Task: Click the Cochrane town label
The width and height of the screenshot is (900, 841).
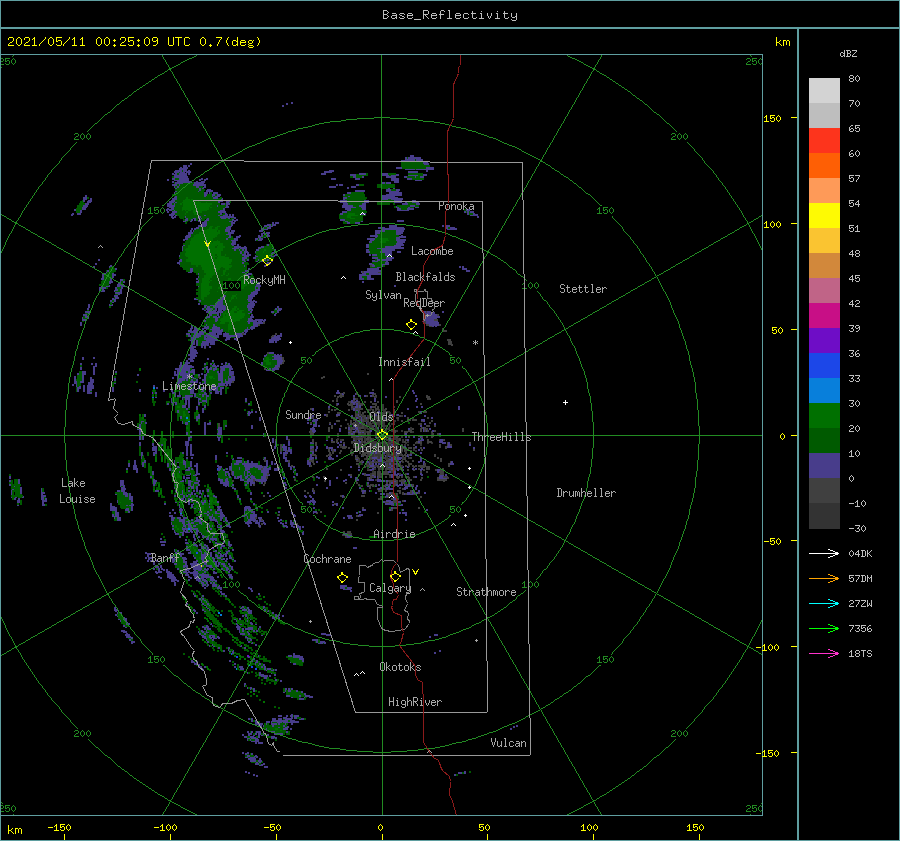Action: [327, 559]
